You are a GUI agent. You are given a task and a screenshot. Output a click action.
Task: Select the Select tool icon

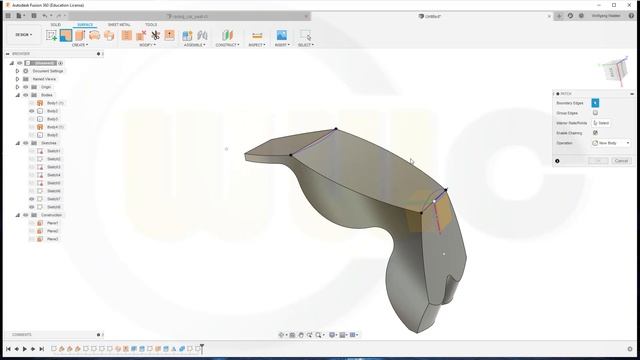click(x=305, y=36)
